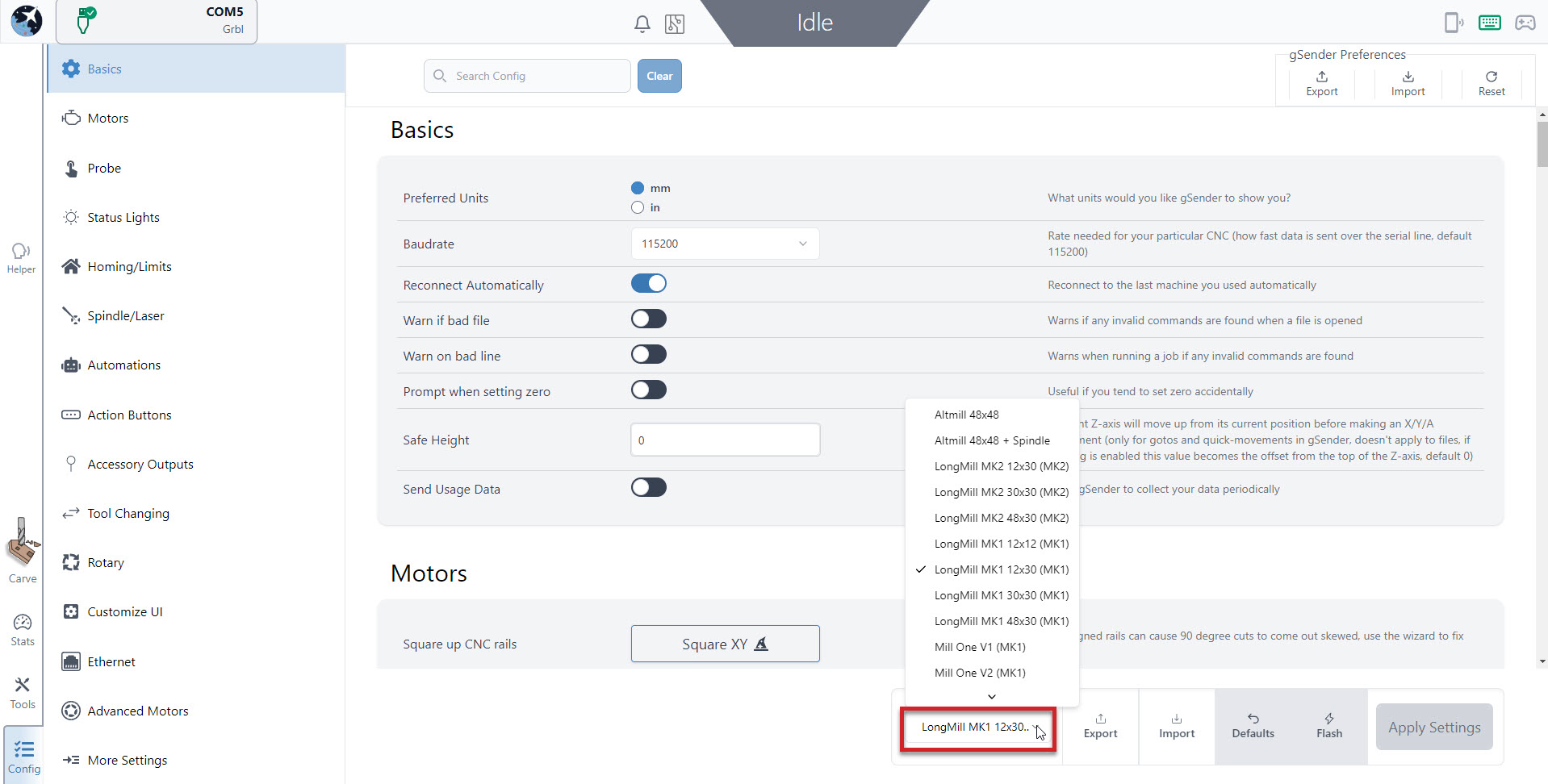Open the notifications bell icon

(x=642, y=24)
